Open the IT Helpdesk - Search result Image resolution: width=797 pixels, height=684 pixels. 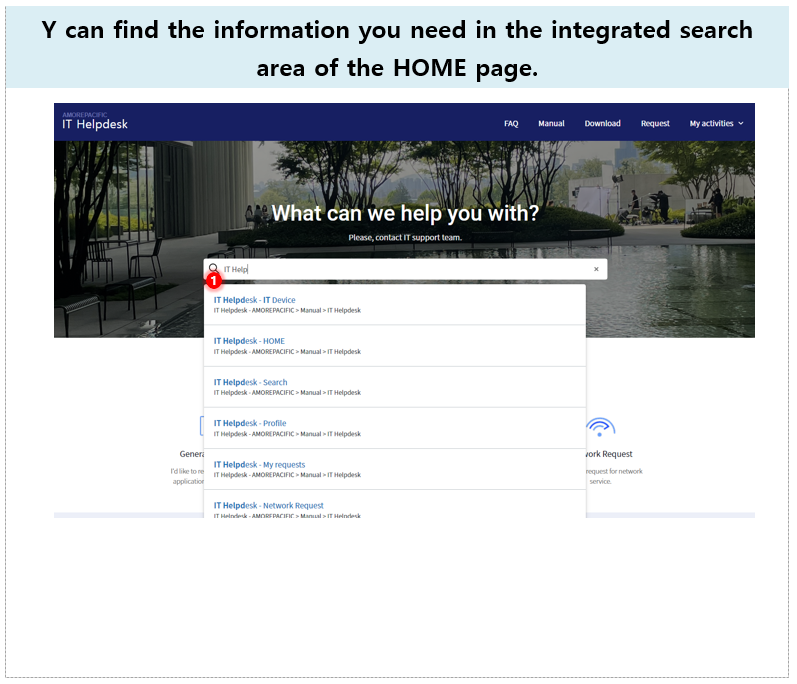394,387
